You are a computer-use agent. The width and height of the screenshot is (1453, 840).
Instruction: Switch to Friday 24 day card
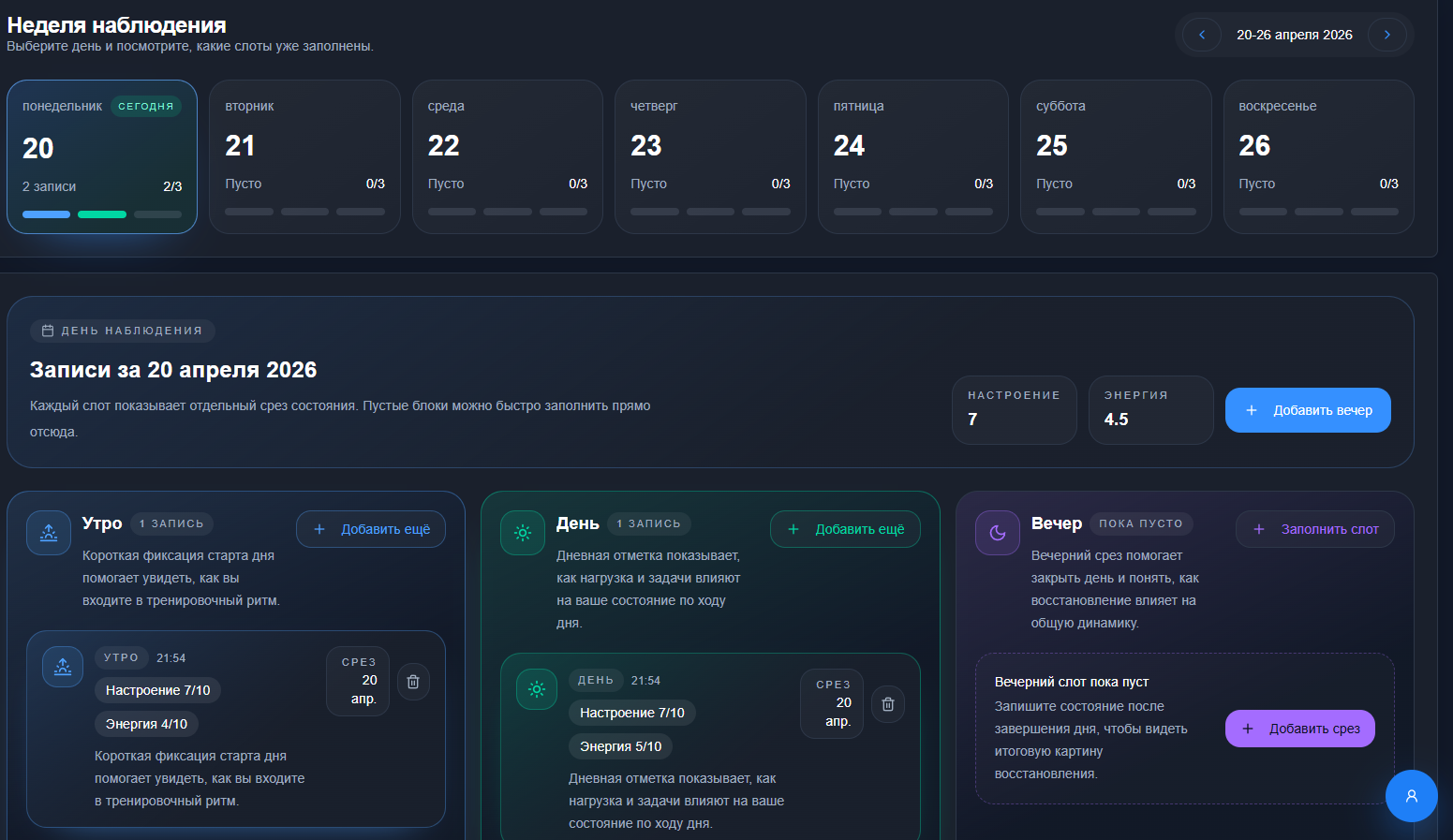click(912, 156)
